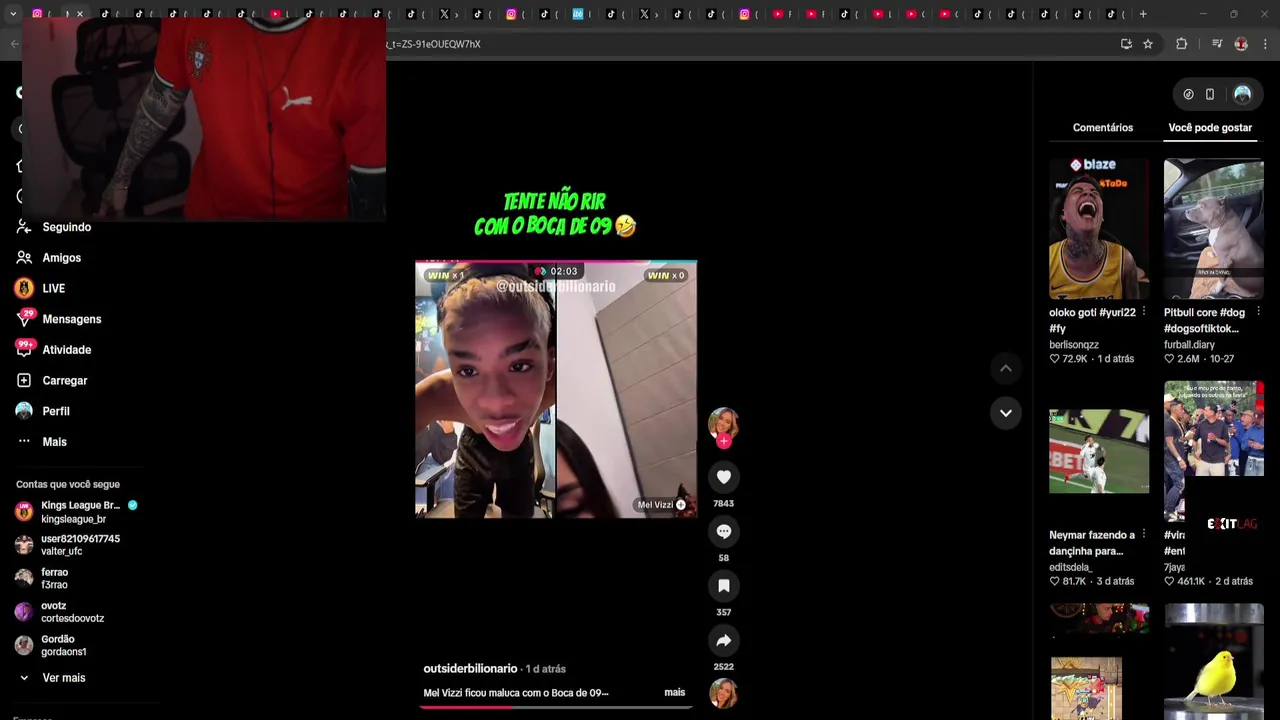The width and height of the screenshot is (1280, 720).
Task: Switch to the Comentários tab
Action: point(1103,128)
